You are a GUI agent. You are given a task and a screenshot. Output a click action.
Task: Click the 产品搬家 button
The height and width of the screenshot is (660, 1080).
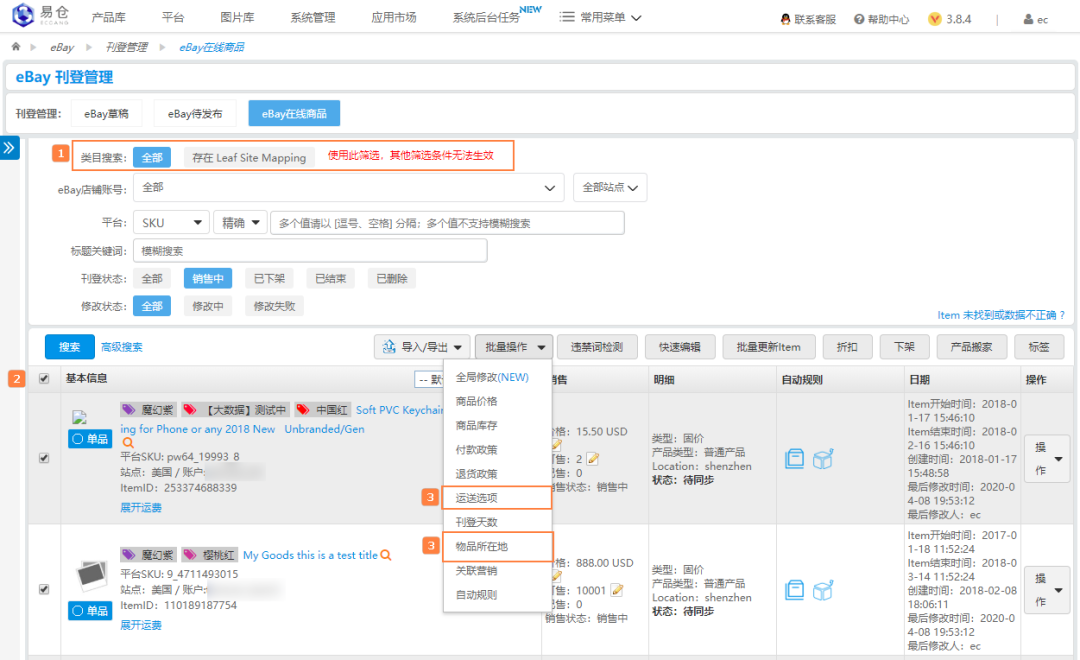(x=971, y=347)
